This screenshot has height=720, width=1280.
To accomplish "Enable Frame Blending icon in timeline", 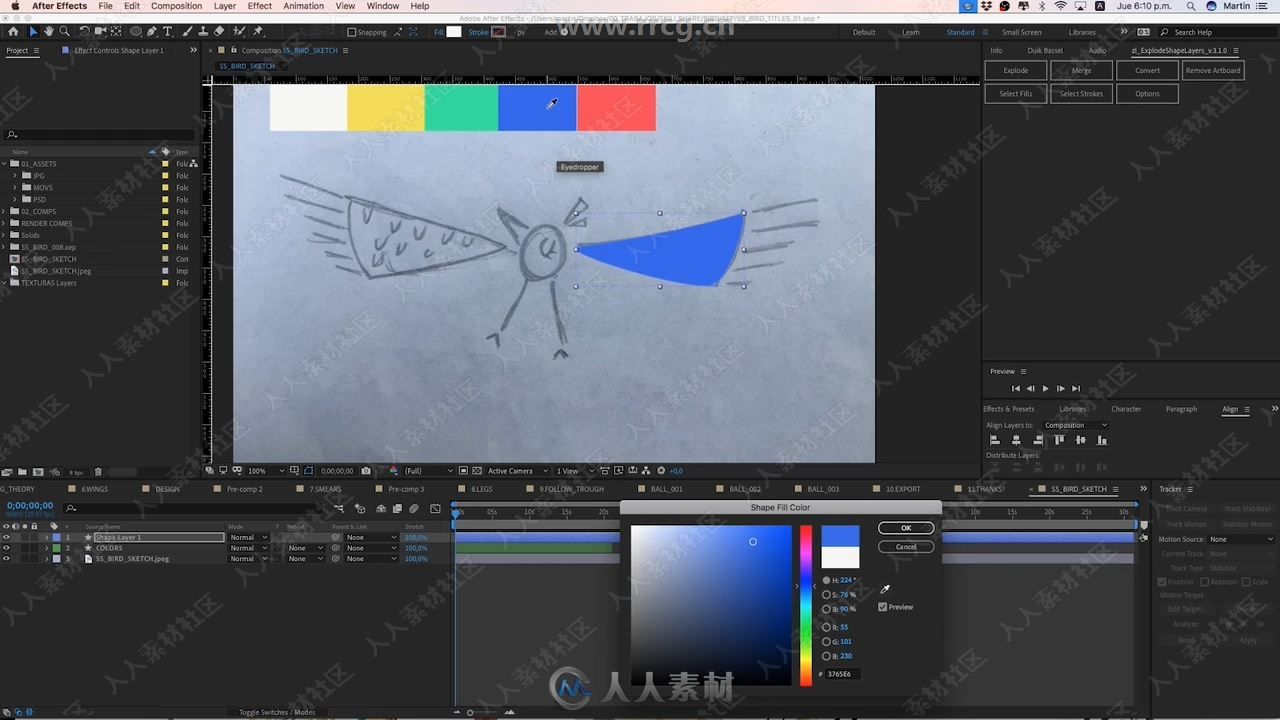I will tap(397, 508).
